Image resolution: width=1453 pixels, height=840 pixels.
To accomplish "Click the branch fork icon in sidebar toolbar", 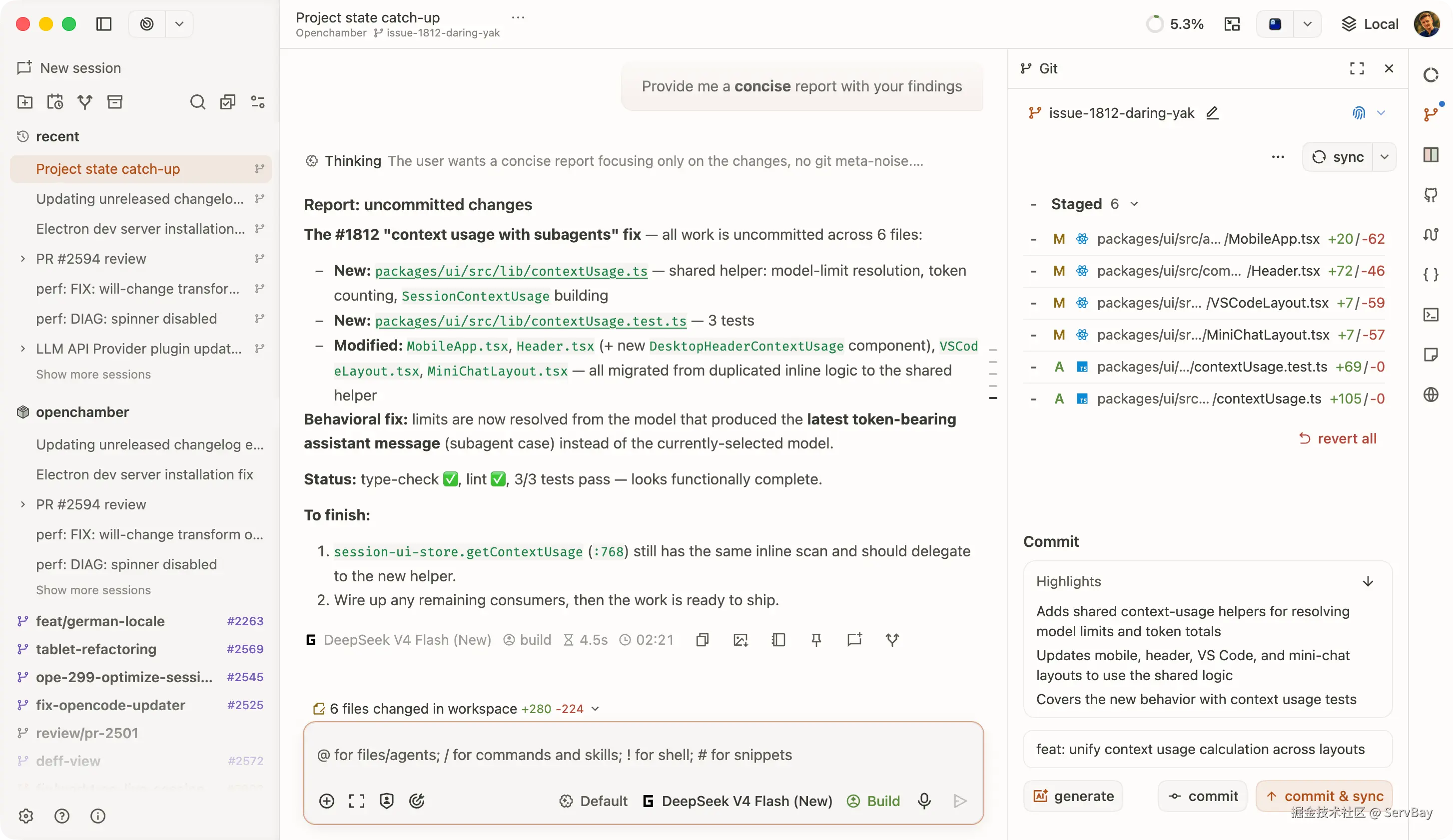I will pyautogui.click(x=85, y=102).
